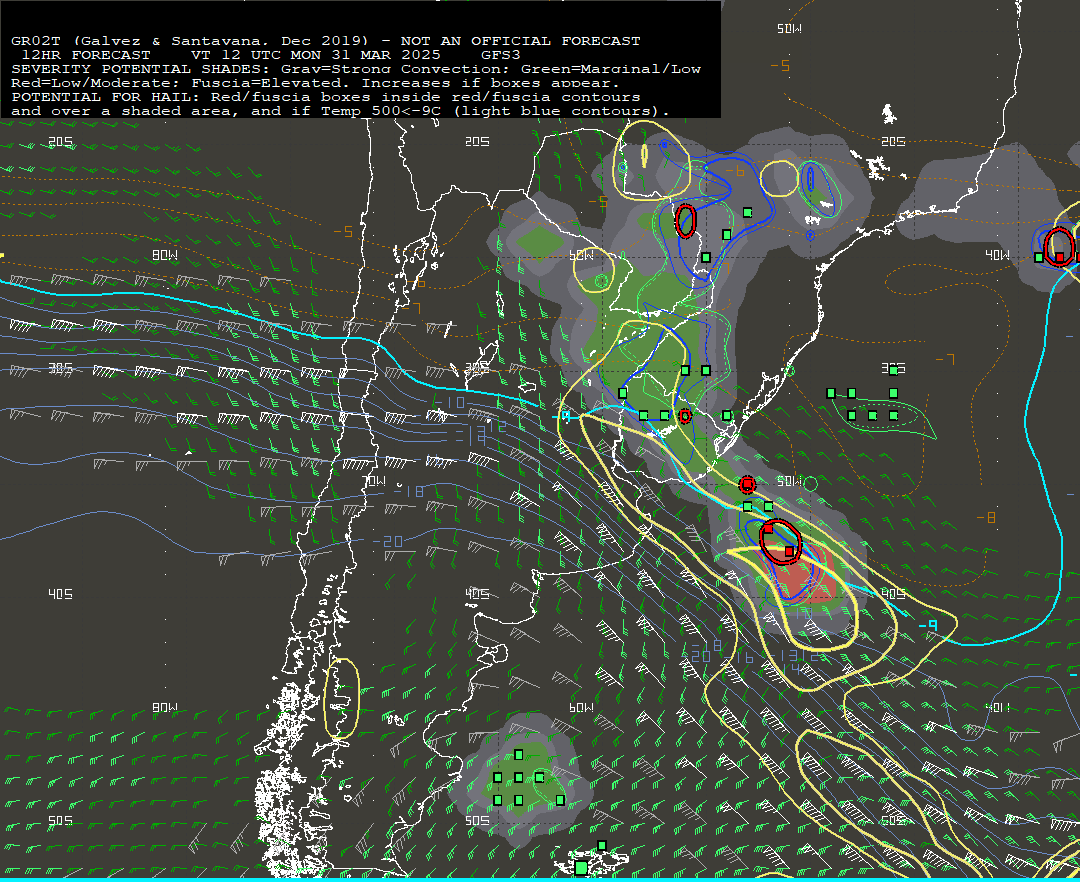This screenshot has width=1080, height=882.
Task: Click the large red hail ellipse above the red shaded area
Action: tap(780, 542)
